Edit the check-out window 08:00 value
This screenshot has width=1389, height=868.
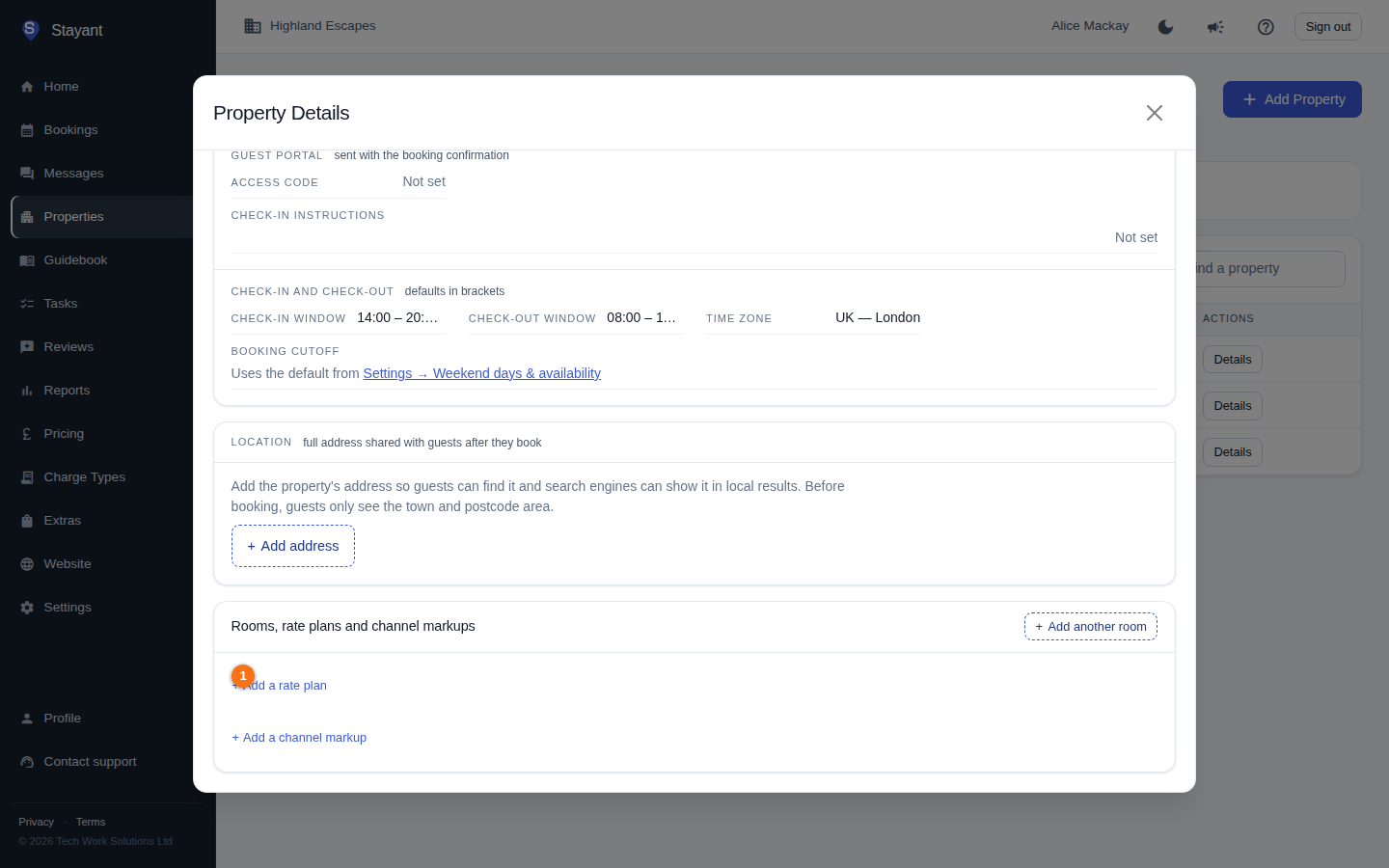pyautogui.click(x=641, y=317)
